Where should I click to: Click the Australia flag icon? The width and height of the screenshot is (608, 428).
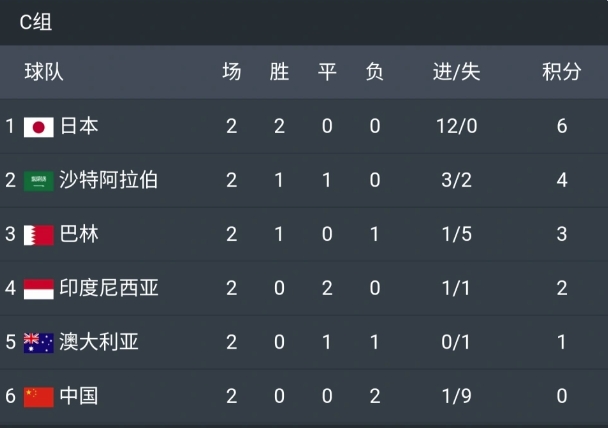[38, 343]
